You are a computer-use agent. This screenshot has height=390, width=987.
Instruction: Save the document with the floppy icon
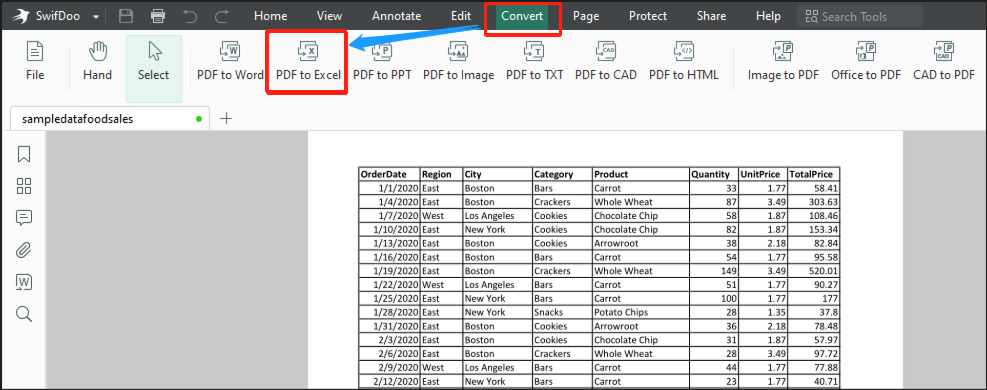point(126,16)
